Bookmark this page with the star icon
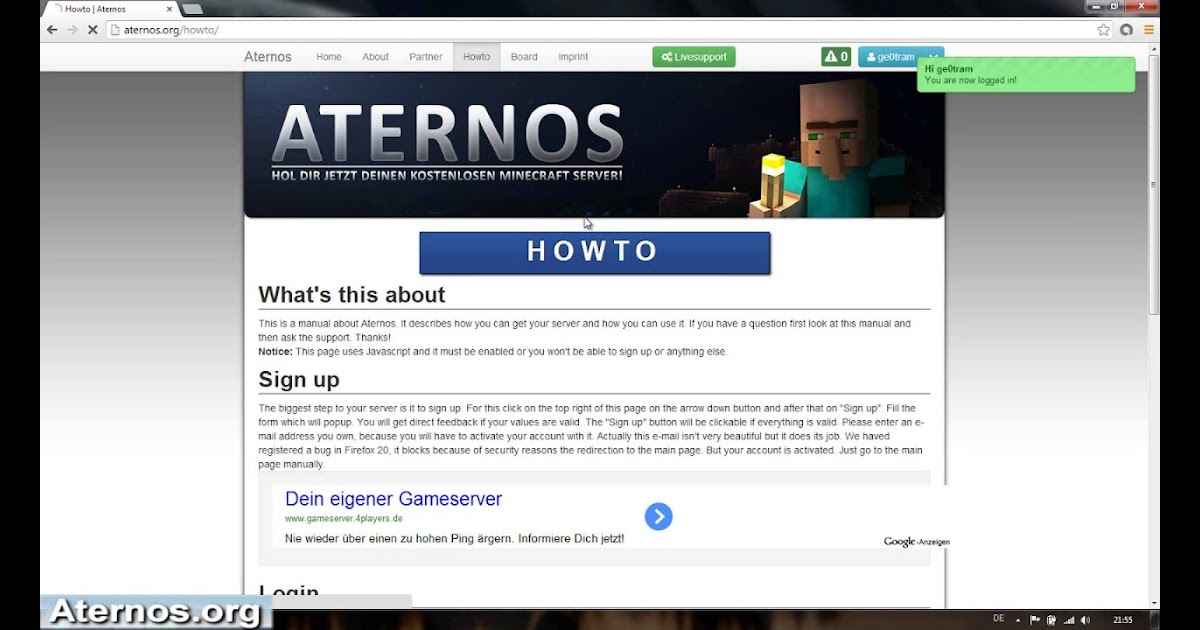This screenshot has width=1200, height=630. point(1104,30)
